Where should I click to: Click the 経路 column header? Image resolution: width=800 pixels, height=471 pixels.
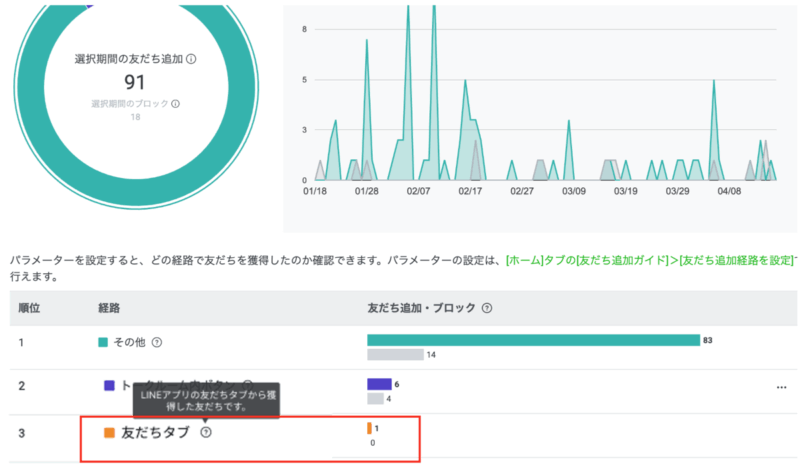(109, 308)
